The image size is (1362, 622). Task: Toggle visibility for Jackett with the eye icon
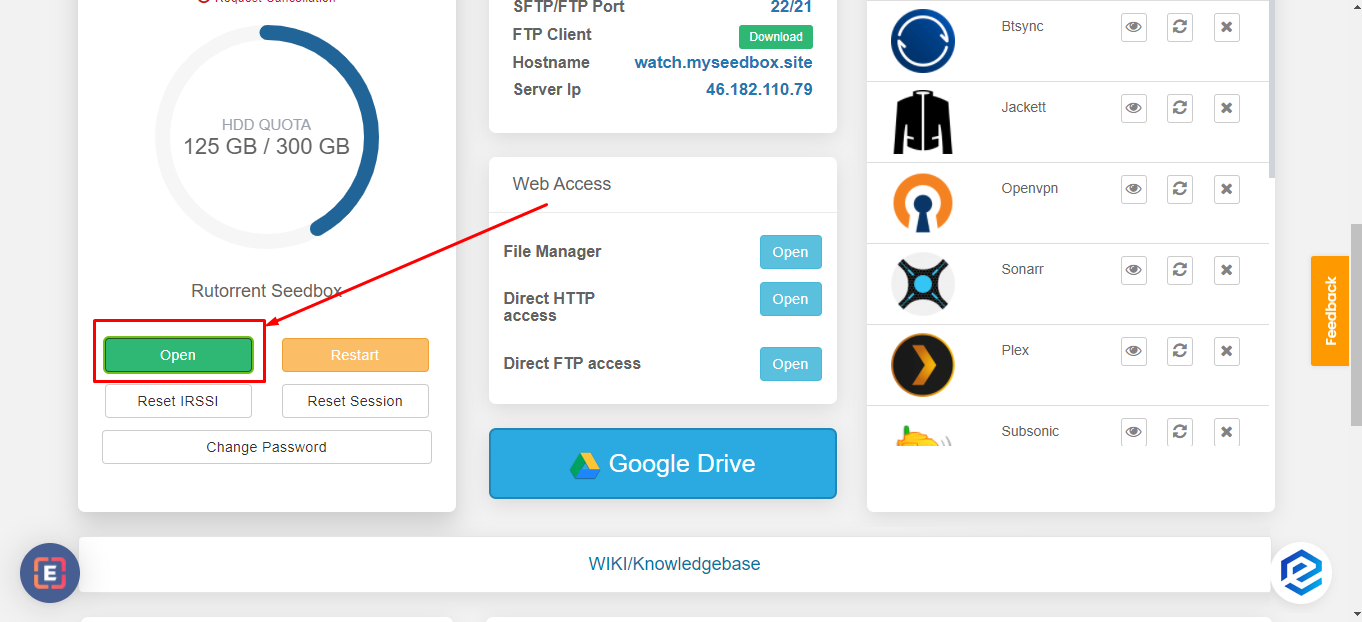point(1133,107)
